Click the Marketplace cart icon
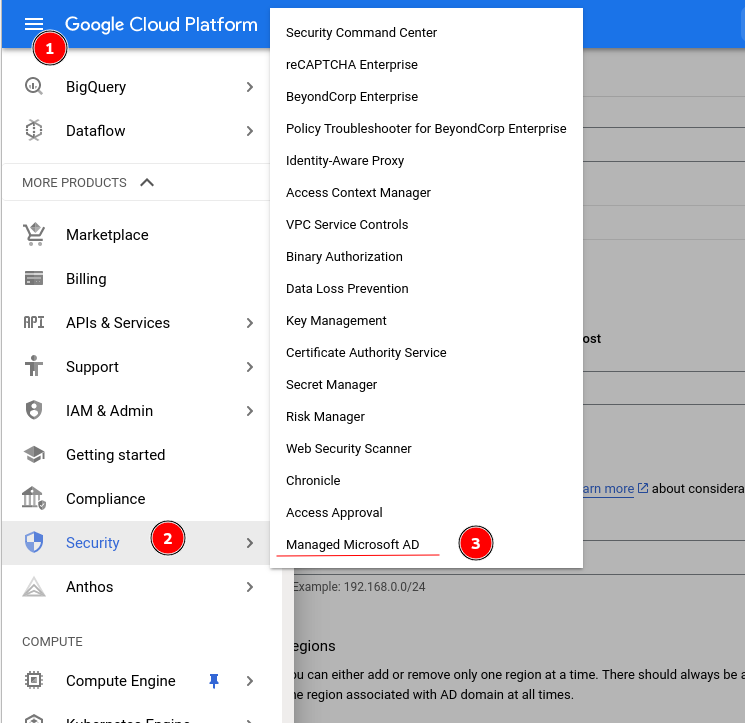 click(34, 234)
